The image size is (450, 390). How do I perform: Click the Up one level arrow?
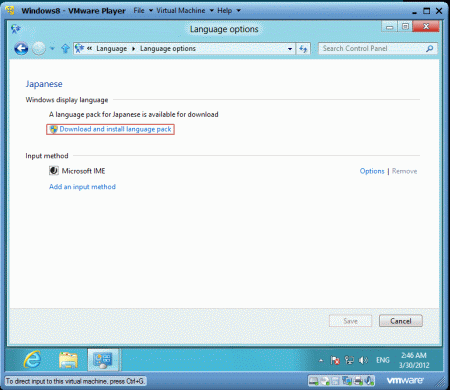[65, 49]
